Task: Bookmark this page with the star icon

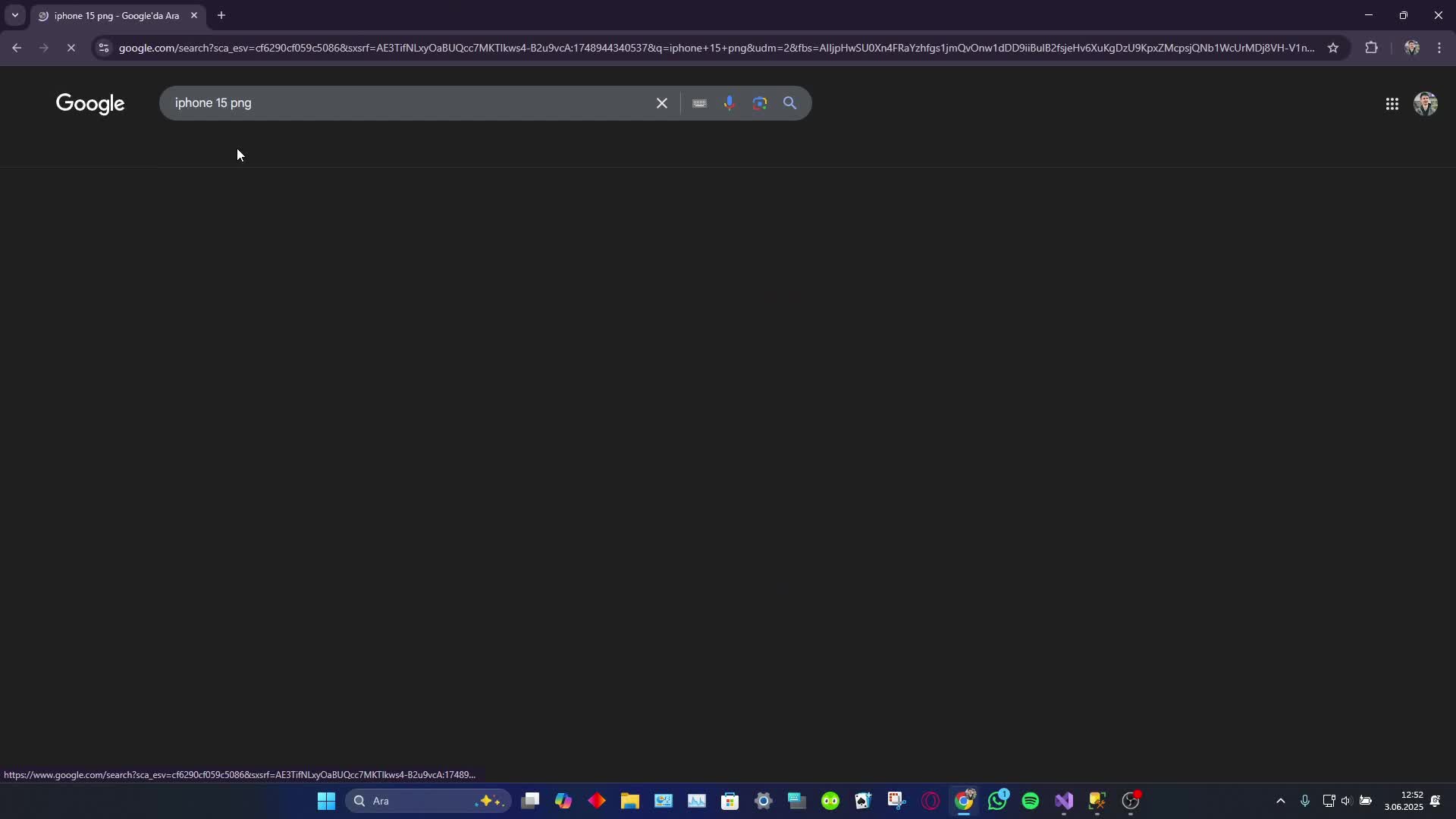Action: [x=1333, y=48]
